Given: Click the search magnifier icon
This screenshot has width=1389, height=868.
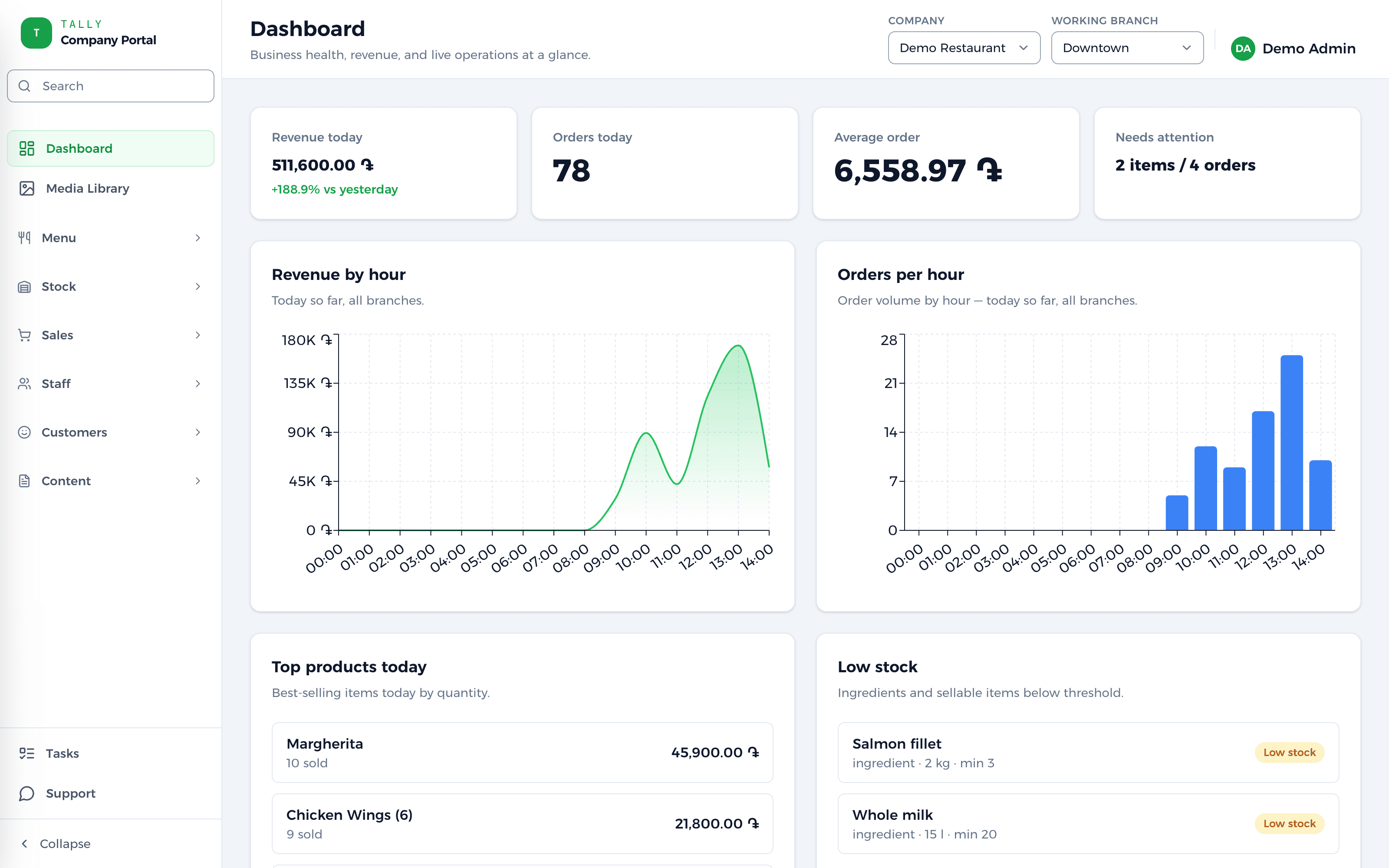Looking at the screenshot, I should click(x=25, y=86).
